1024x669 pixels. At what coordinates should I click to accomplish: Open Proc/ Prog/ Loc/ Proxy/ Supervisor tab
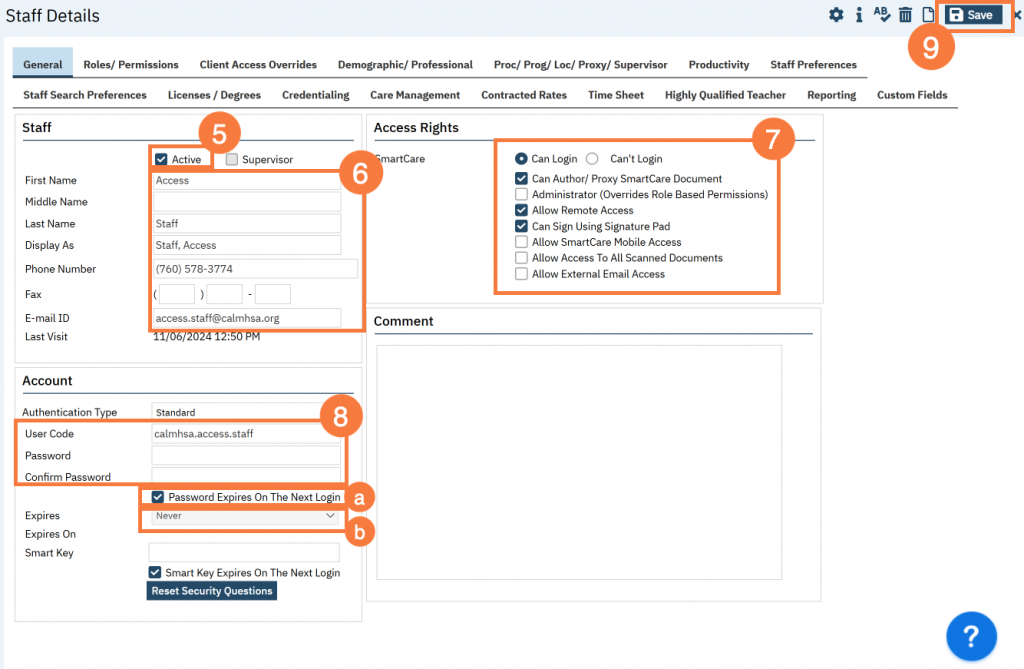581,65
